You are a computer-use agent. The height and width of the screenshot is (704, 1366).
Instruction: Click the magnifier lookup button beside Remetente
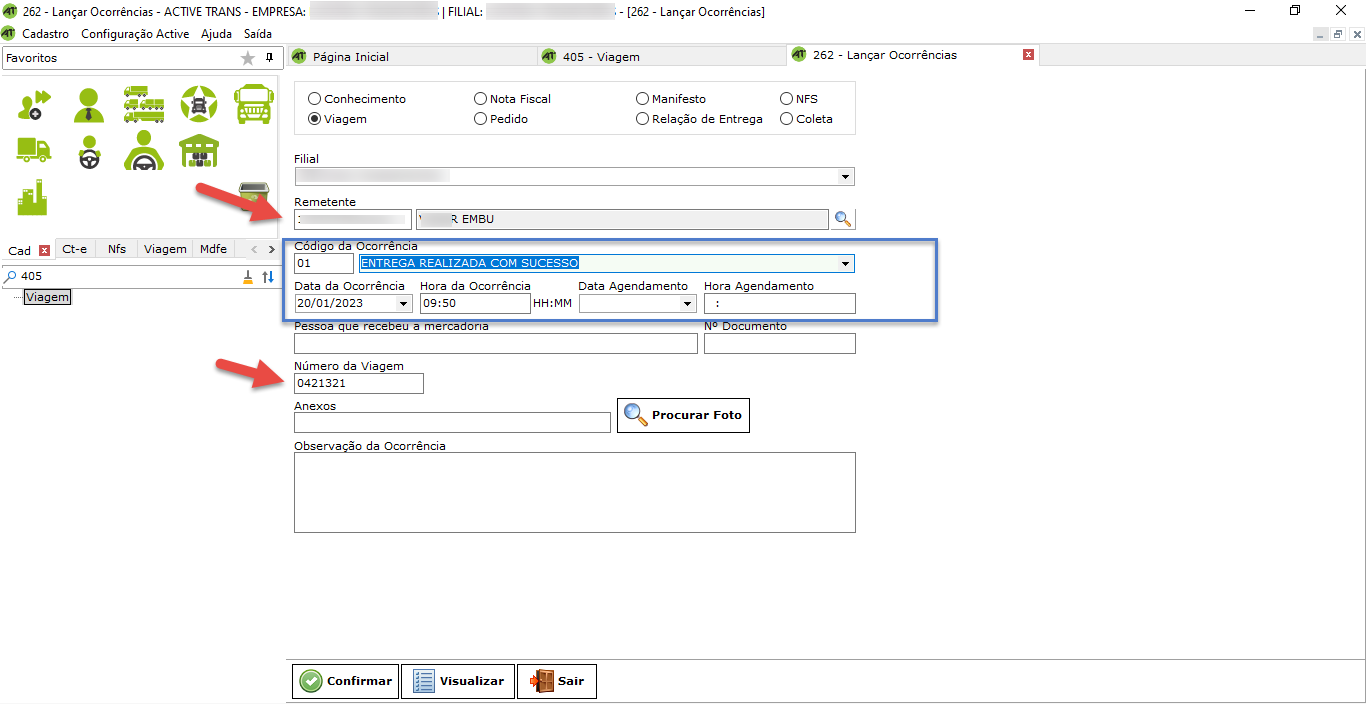843,219
